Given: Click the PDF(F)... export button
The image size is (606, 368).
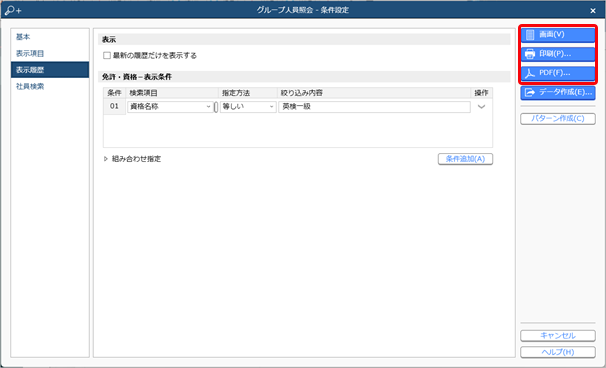Looking at the screenshot, I should tap(558, 73).
